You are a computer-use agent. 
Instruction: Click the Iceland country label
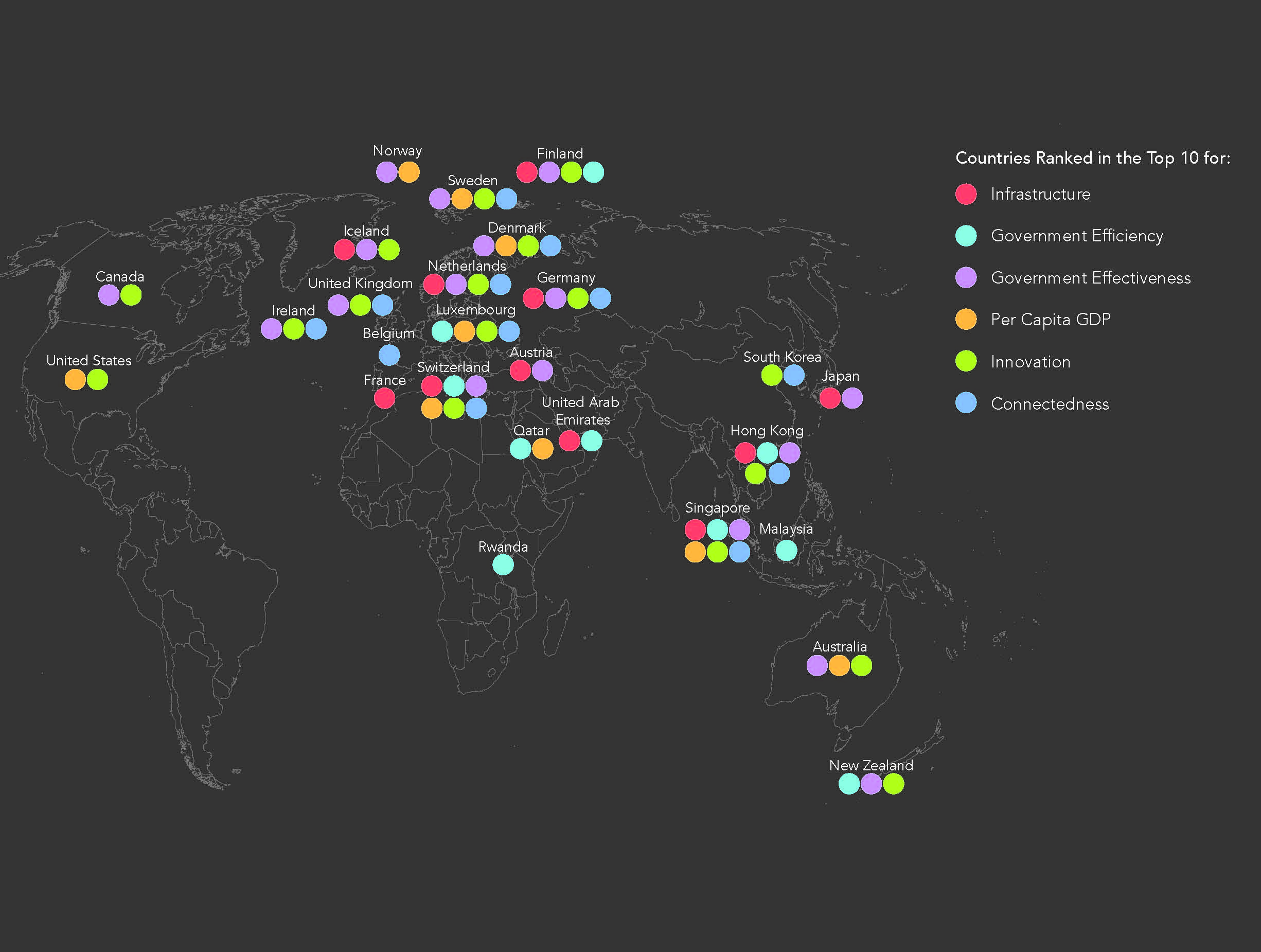point(366,231)
